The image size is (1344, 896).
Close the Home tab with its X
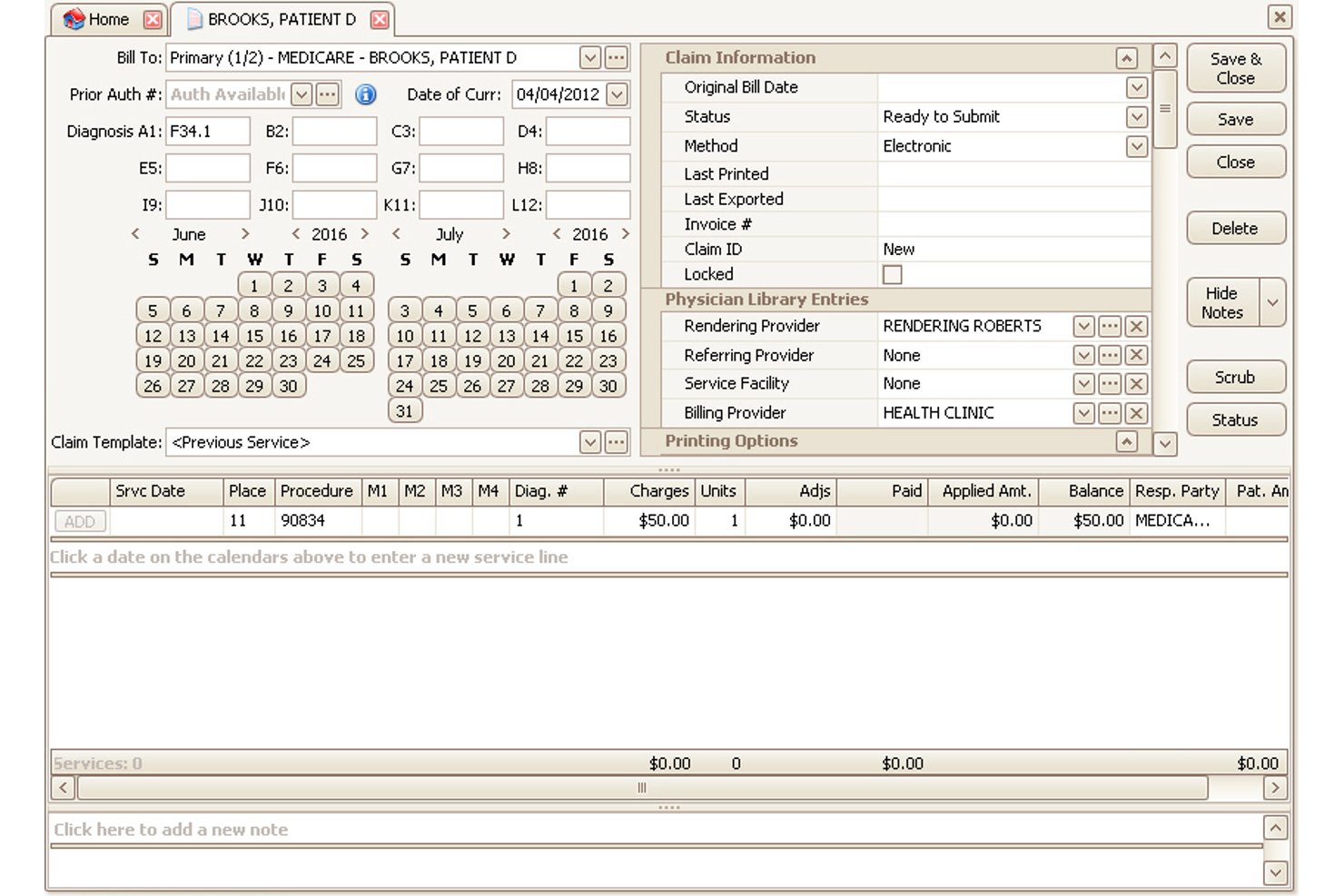pyautogui.click(x=153, y=19)
